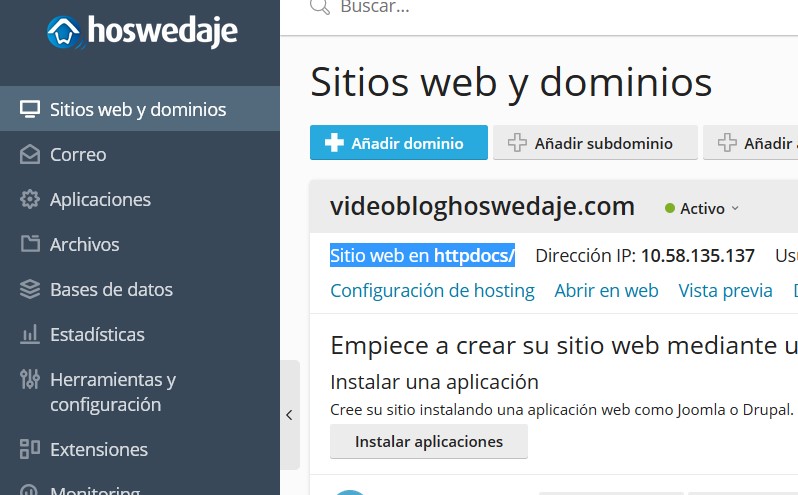Click the envelope icon next to Correo
This screenshot has width=798, height=495.
(30, 154)
